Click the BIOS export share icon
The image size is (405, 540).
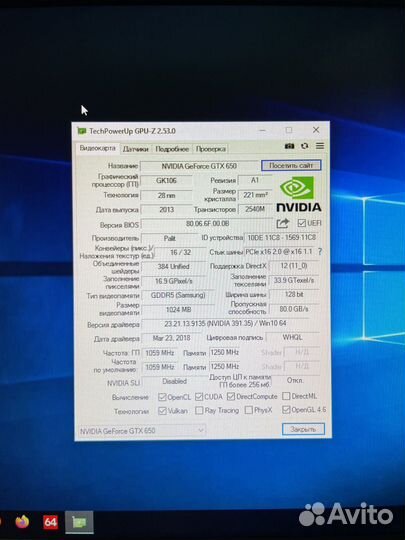282,224
